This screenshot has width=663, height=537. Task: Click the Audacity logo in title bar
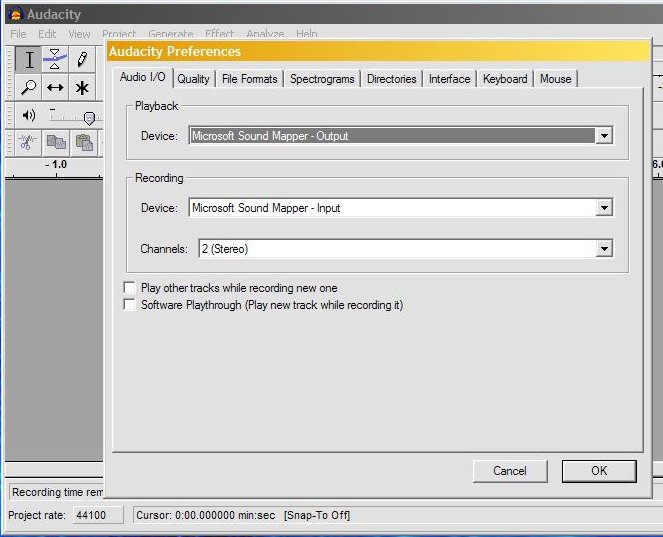pyautogui.click(x=15, y=15)
